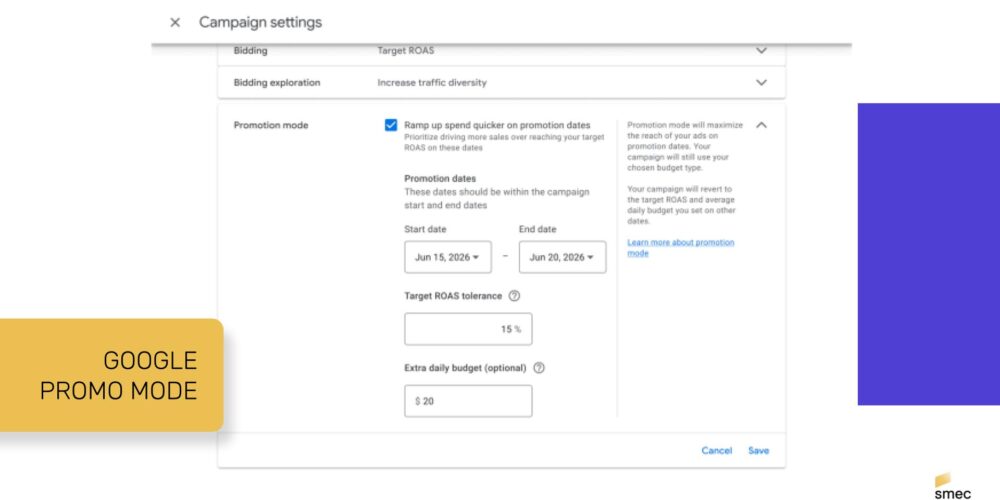Collapse the Promotion mode section

(761, 125)
